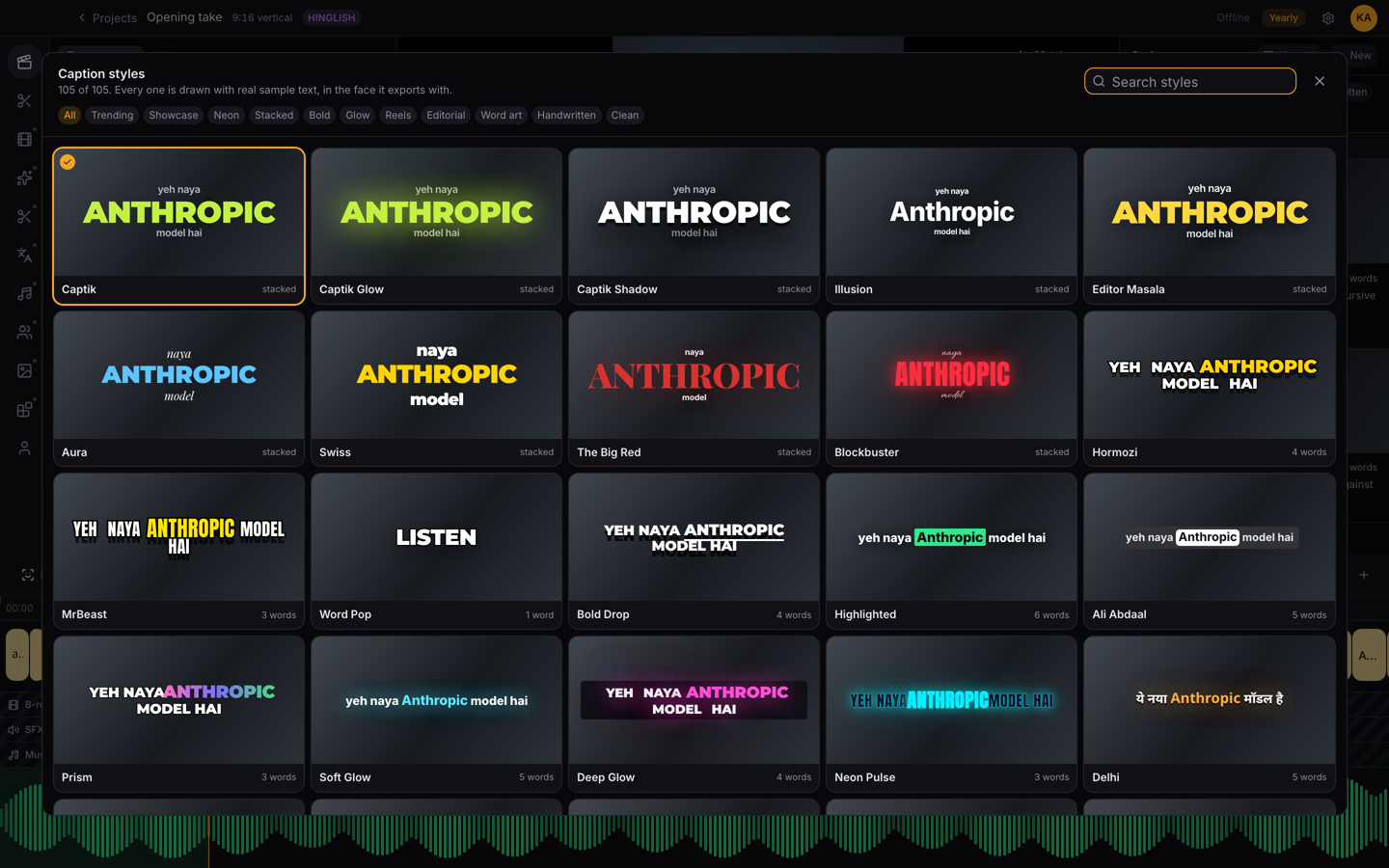Pick the Highlighted caption style
Viewport: 1389px width, 868px height.
951,551
